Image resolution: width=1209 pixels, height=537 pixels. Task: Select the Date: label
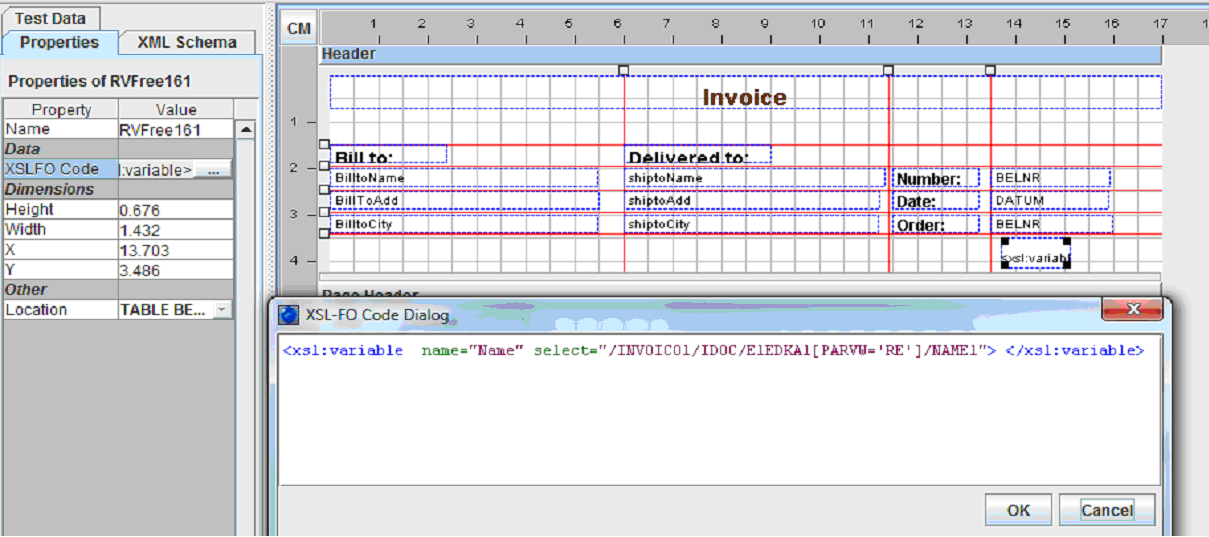(936, 202)
